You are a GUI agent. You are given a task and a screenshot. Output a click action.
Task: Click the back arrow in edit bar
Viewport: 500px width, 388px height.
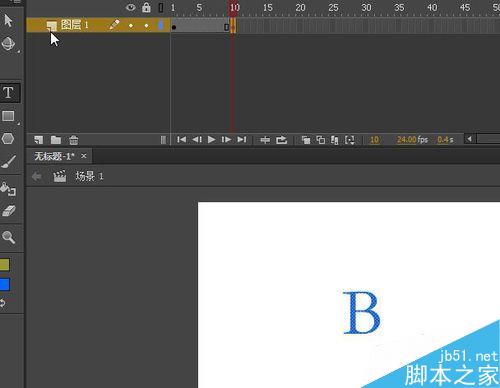(37, 176)
